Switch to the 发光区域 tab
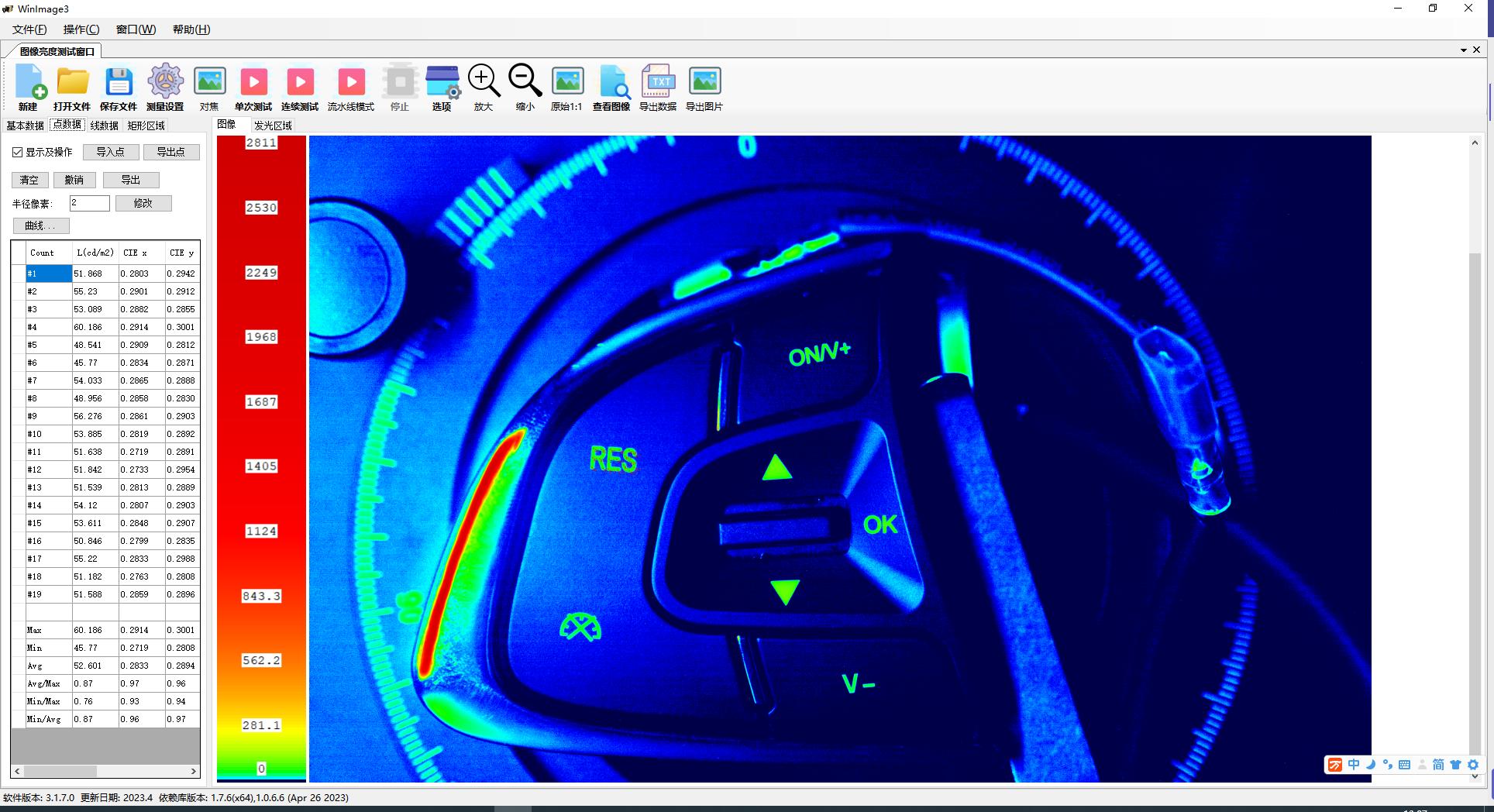 [x=273, y=126]
